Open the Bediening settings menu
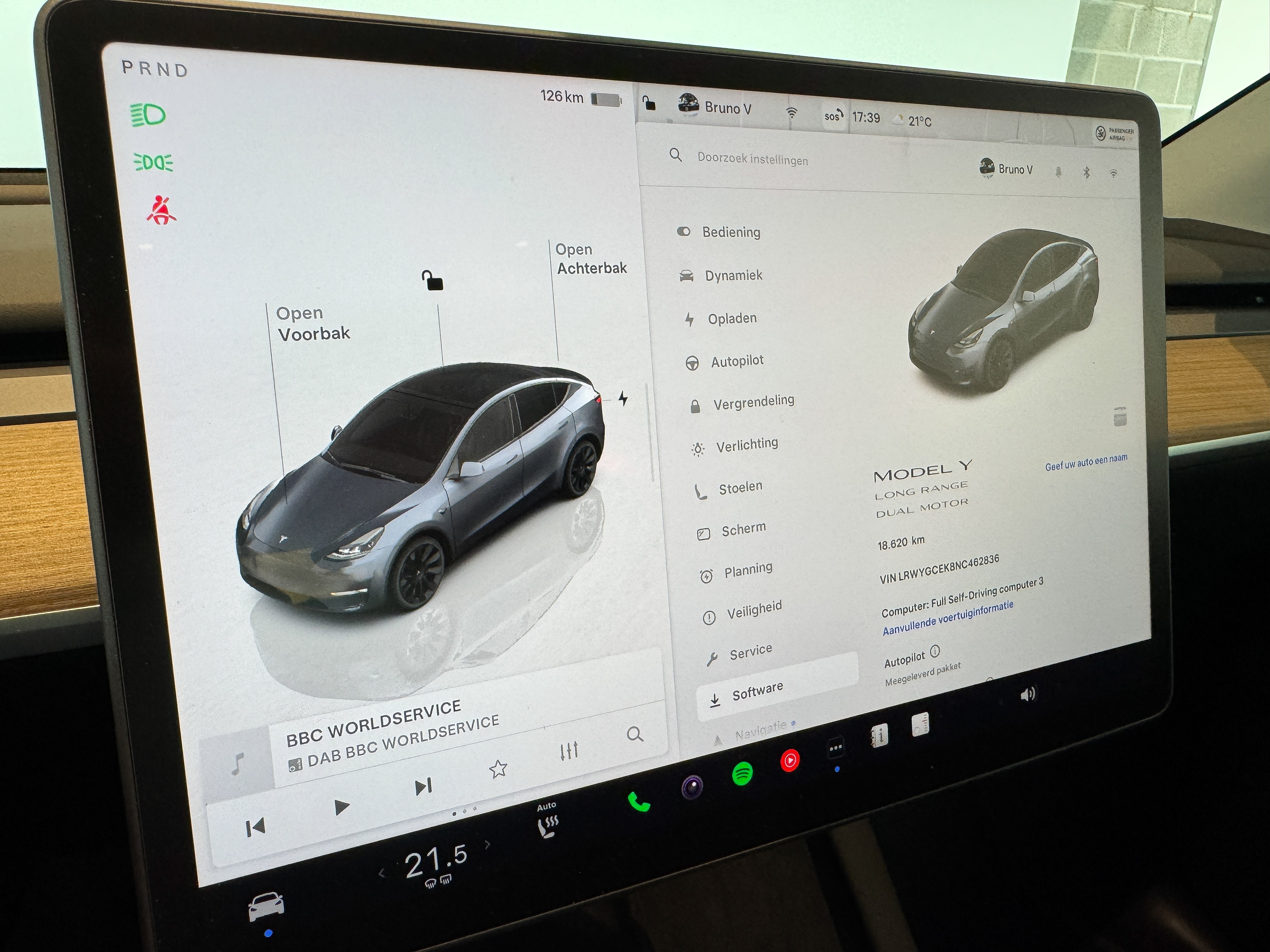Viewport: 1270px width, 952px height. pos(719,232)
